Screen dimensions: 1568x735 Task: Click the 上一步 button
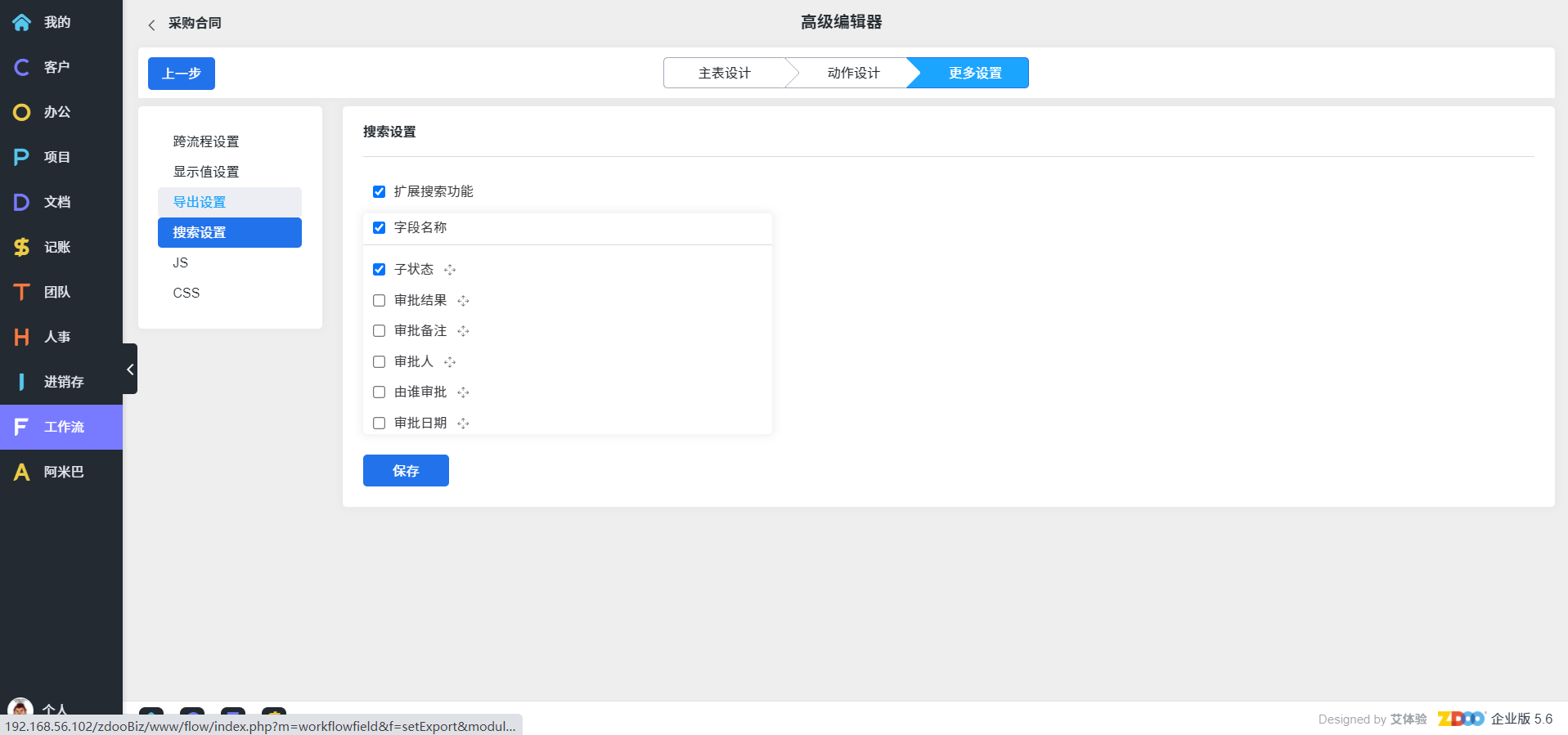point(182,74)
